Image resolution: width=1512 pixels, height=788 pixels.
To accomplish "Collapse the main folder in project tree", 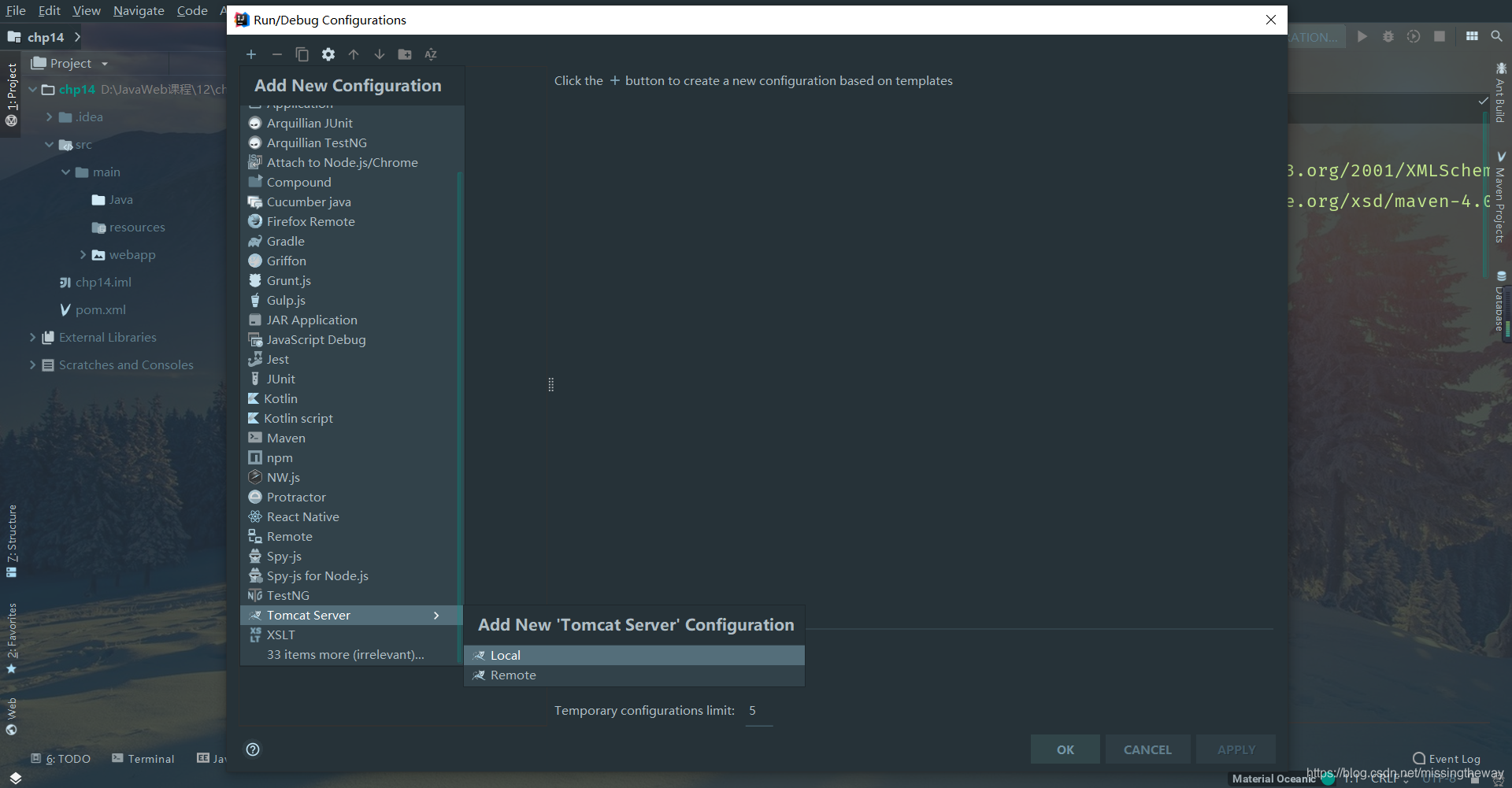I will coord(65,172).
